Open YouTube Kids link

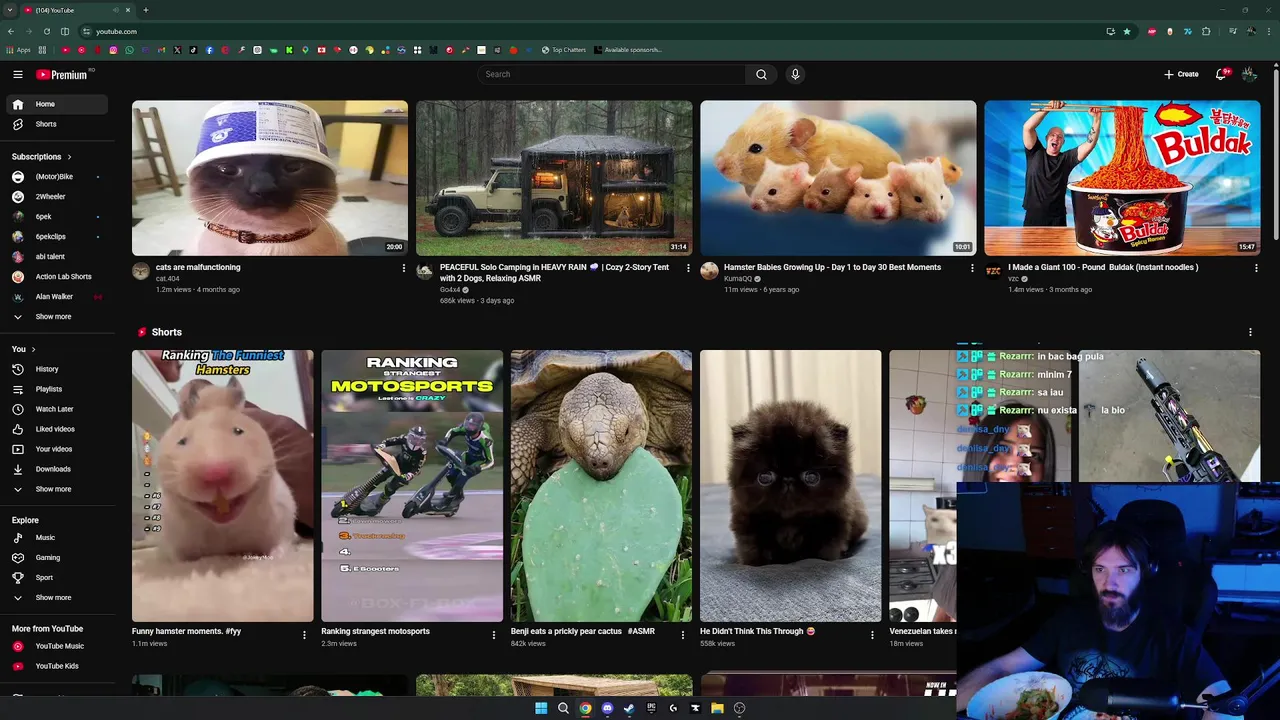coord(56,666)
